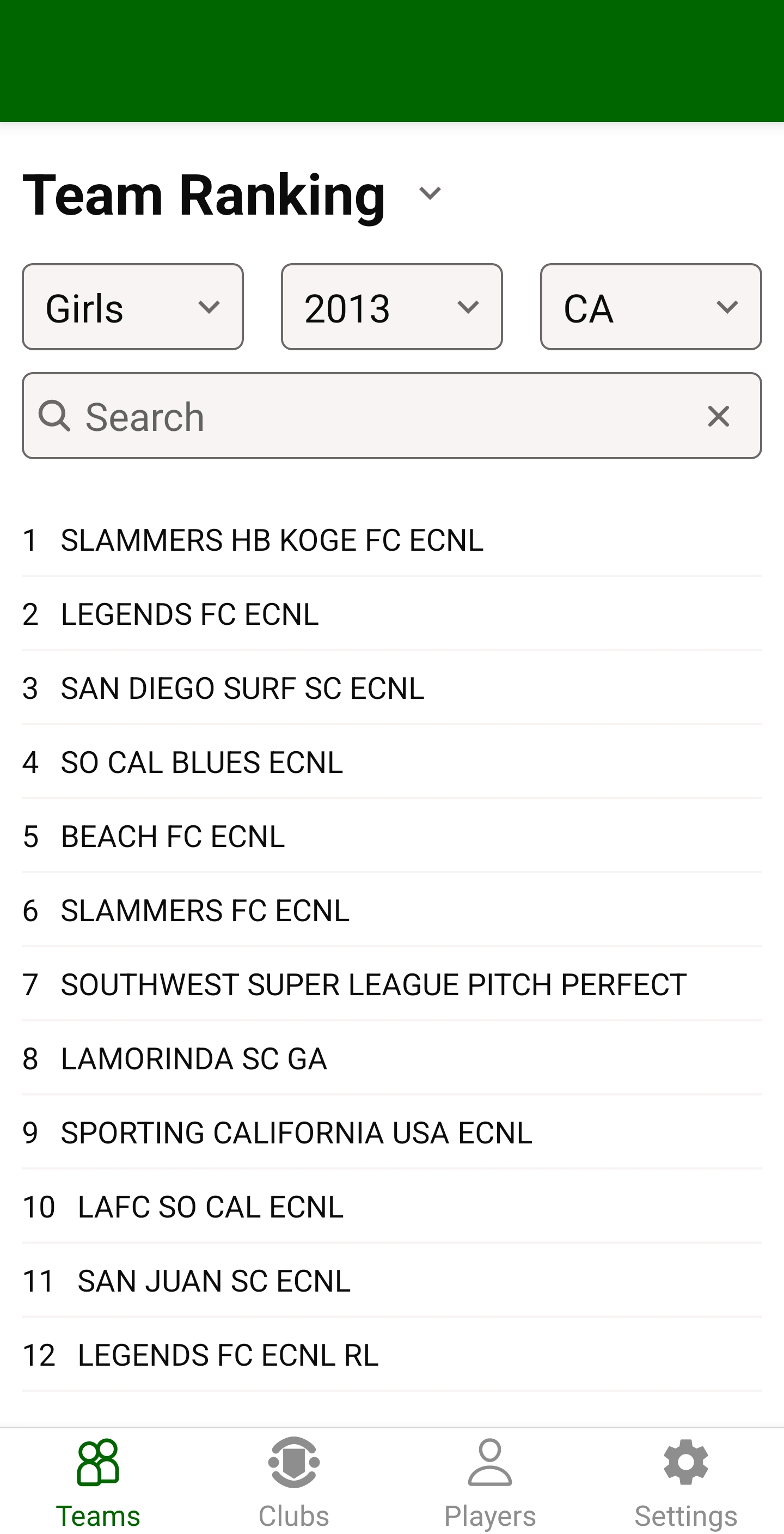784x1534 pixels.
Task: Expand the Team Ranking title chevron
Action: click(x=430, y=193)
